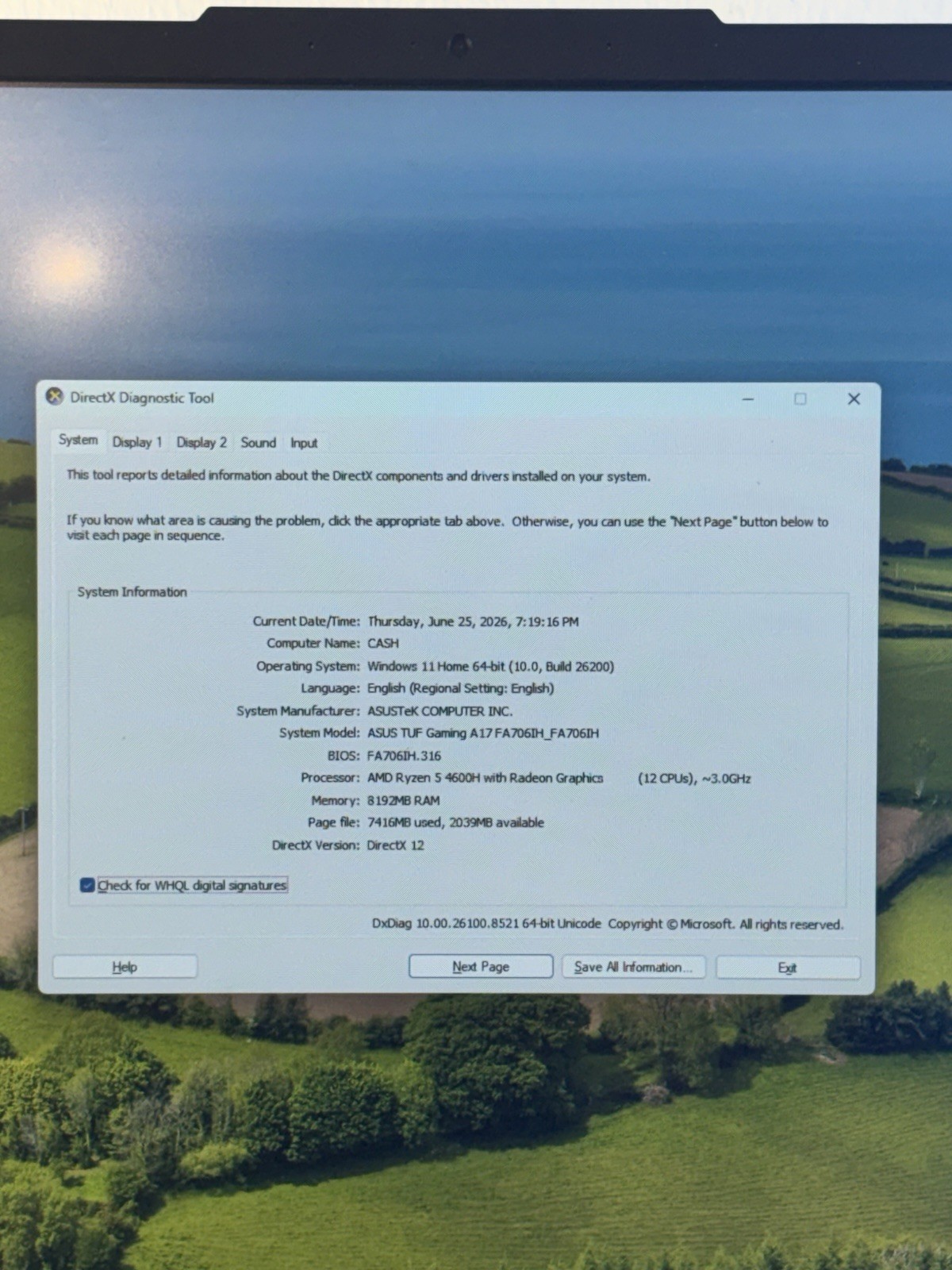Click the Exit button
Viewport: 952px width, 1270px height.
[787, 968]
